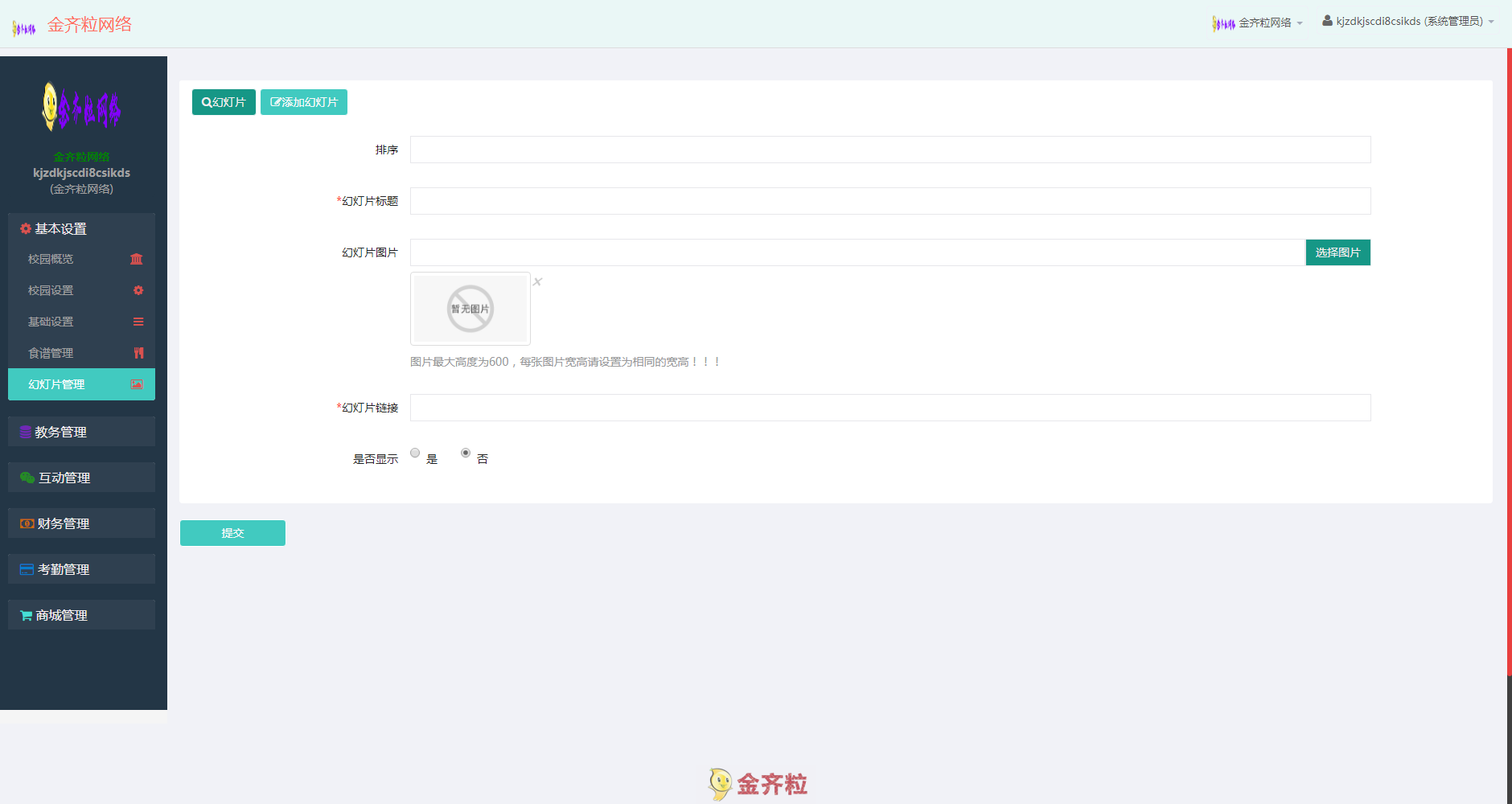Open the 金齐粒网络 dropdown in top bar
The width and height of the screenshot is (1512, 804).
click(x=1258, y=23)
